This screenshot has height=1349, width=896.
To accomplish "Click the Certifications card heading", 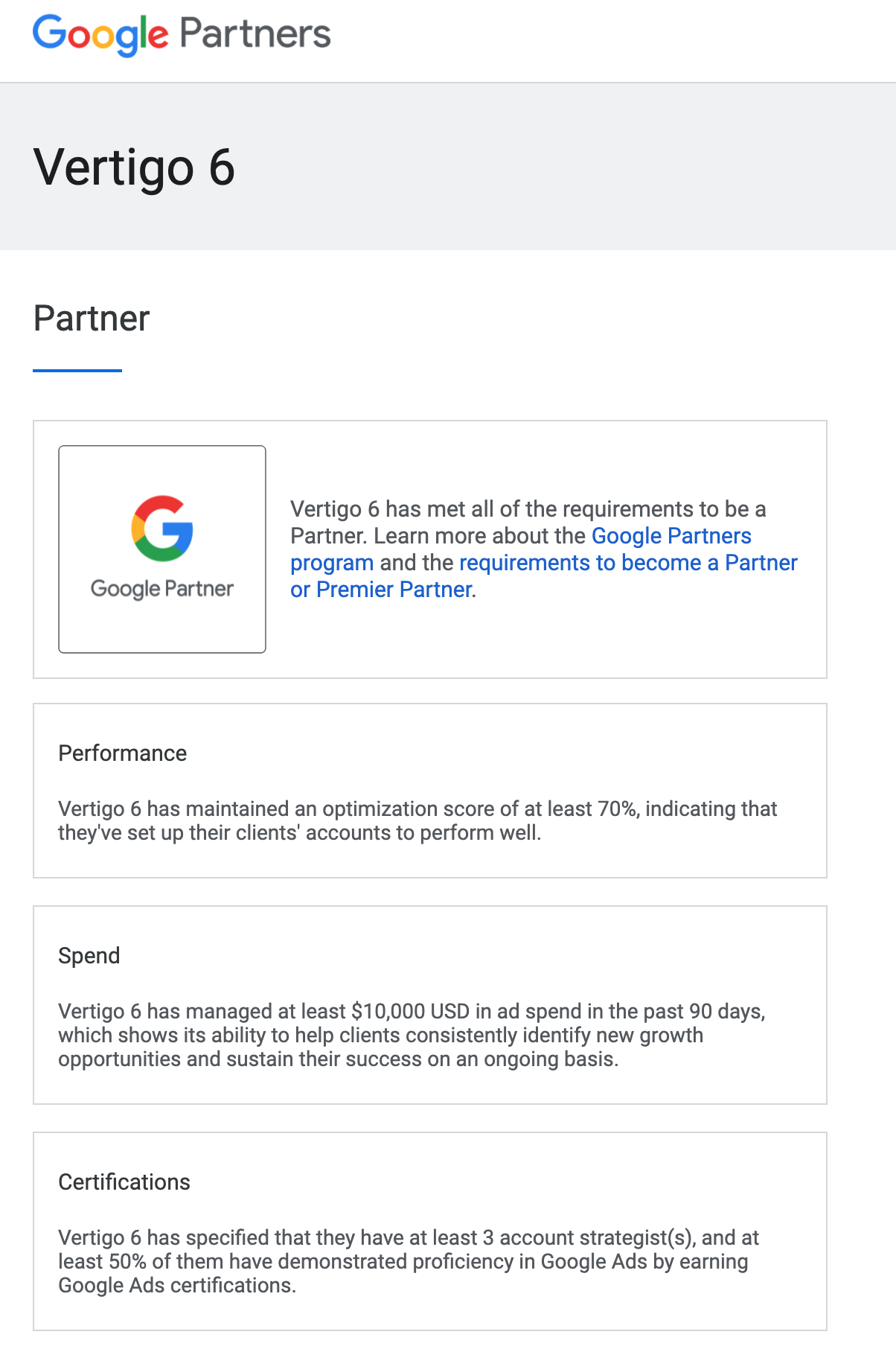I will (x=124, y=1182).
